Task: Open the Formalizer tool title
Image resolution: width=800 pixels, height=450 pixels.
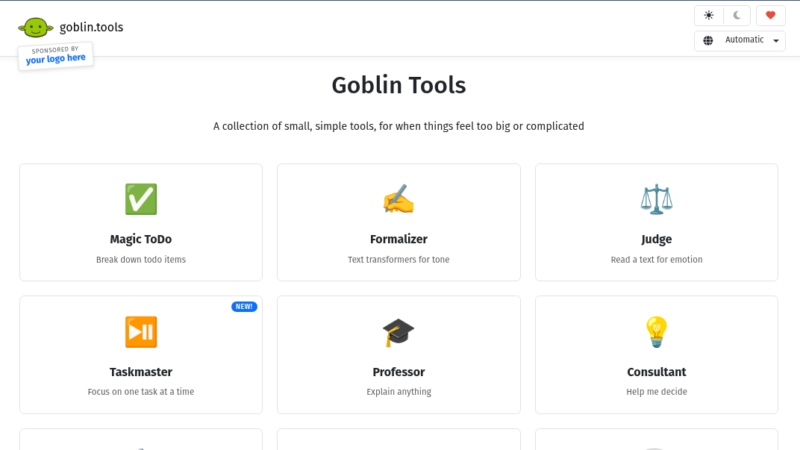Action: click(398, 239)
